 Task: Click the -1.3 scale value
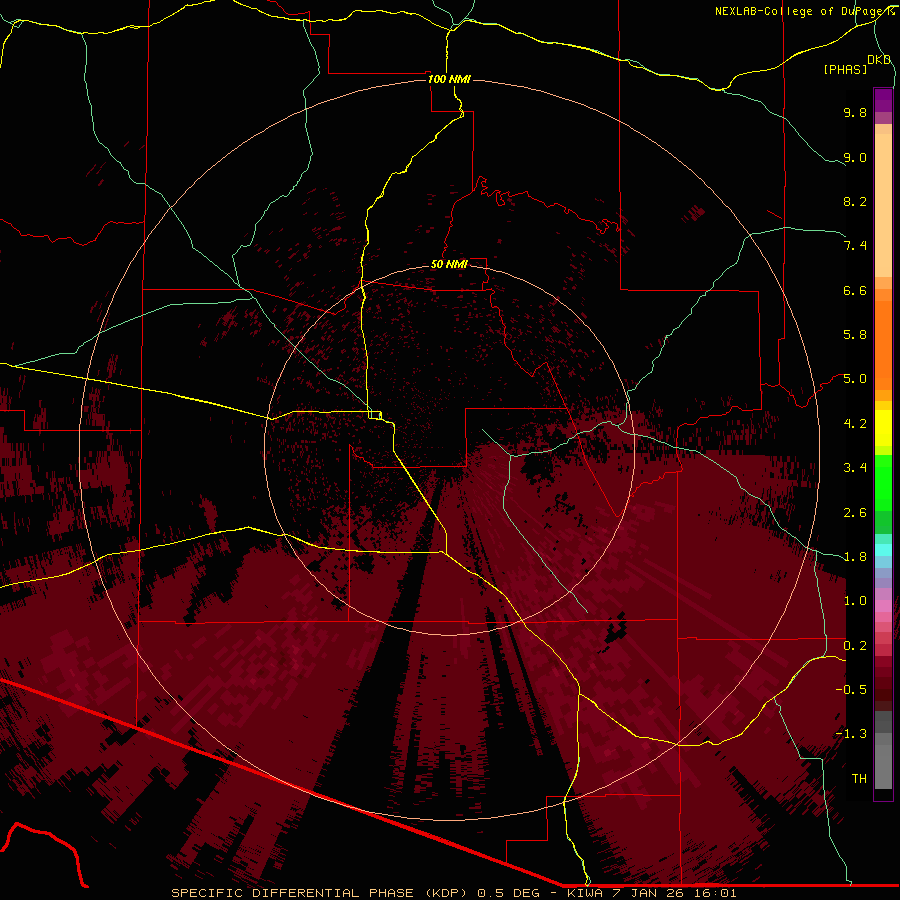click(x=851, y=734)
